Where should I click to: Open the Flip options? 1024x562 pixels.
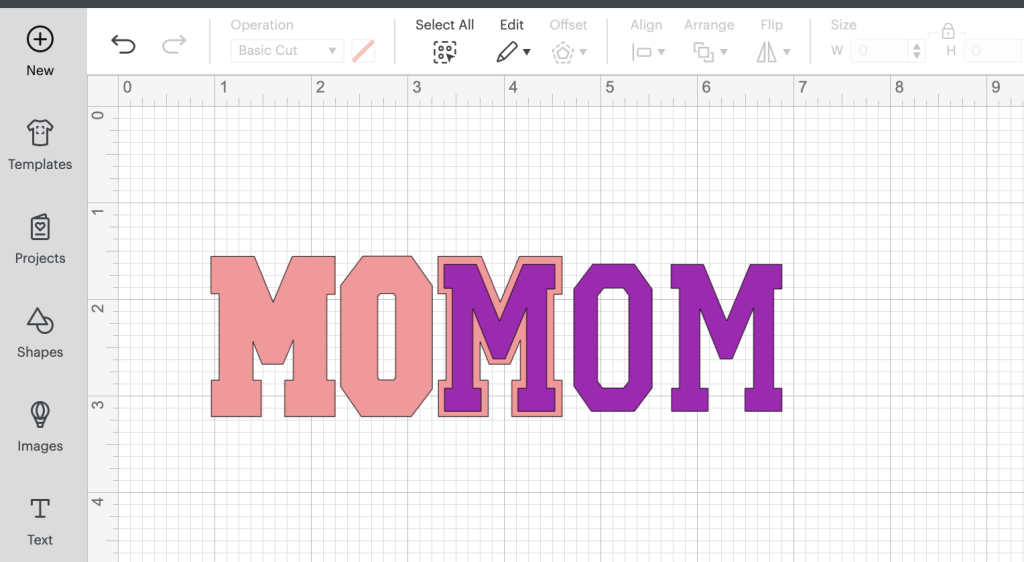tap(773, 51)
